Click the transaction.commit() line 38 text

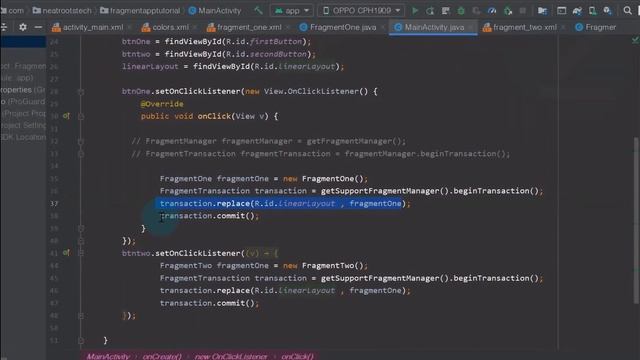pos(209,216)
